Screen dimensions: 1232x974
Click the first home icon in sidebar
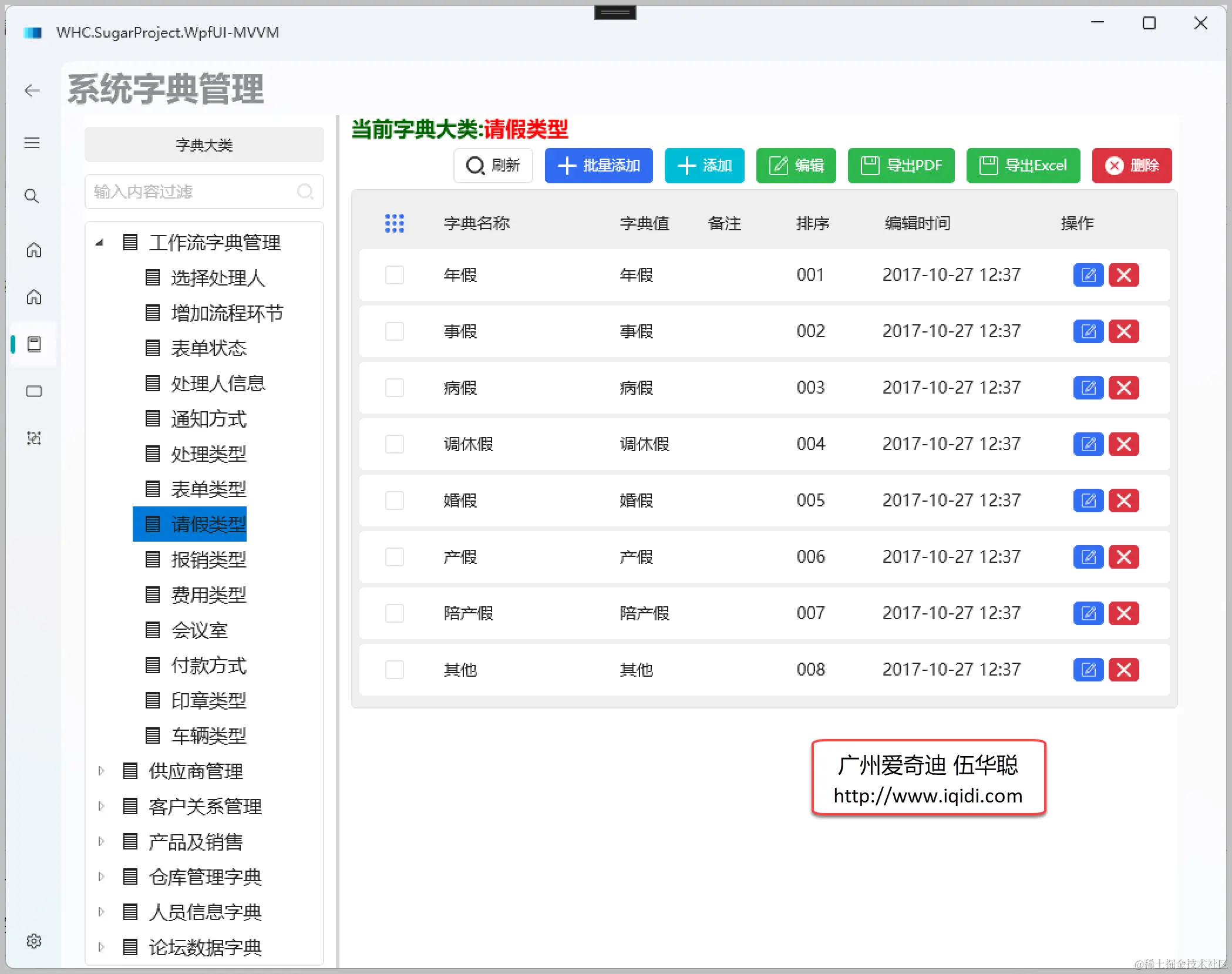tap(34, 250)
